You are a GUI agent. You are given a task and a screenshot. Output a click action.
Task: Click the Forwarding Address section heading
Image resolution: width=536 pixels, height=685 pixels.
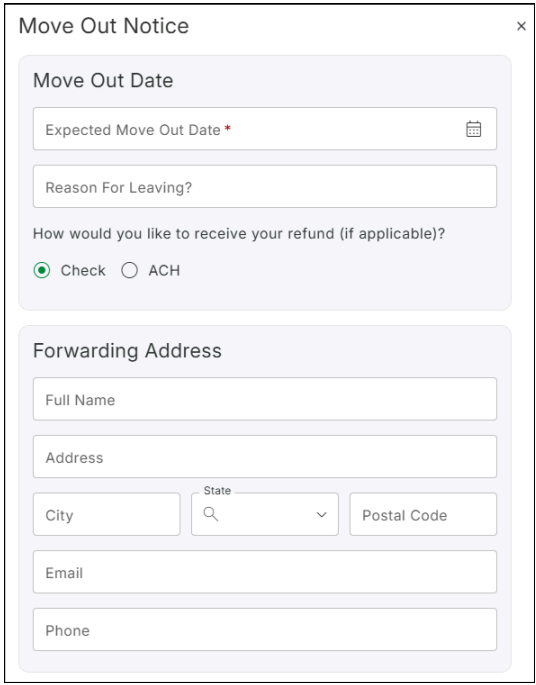coord(127,351)
